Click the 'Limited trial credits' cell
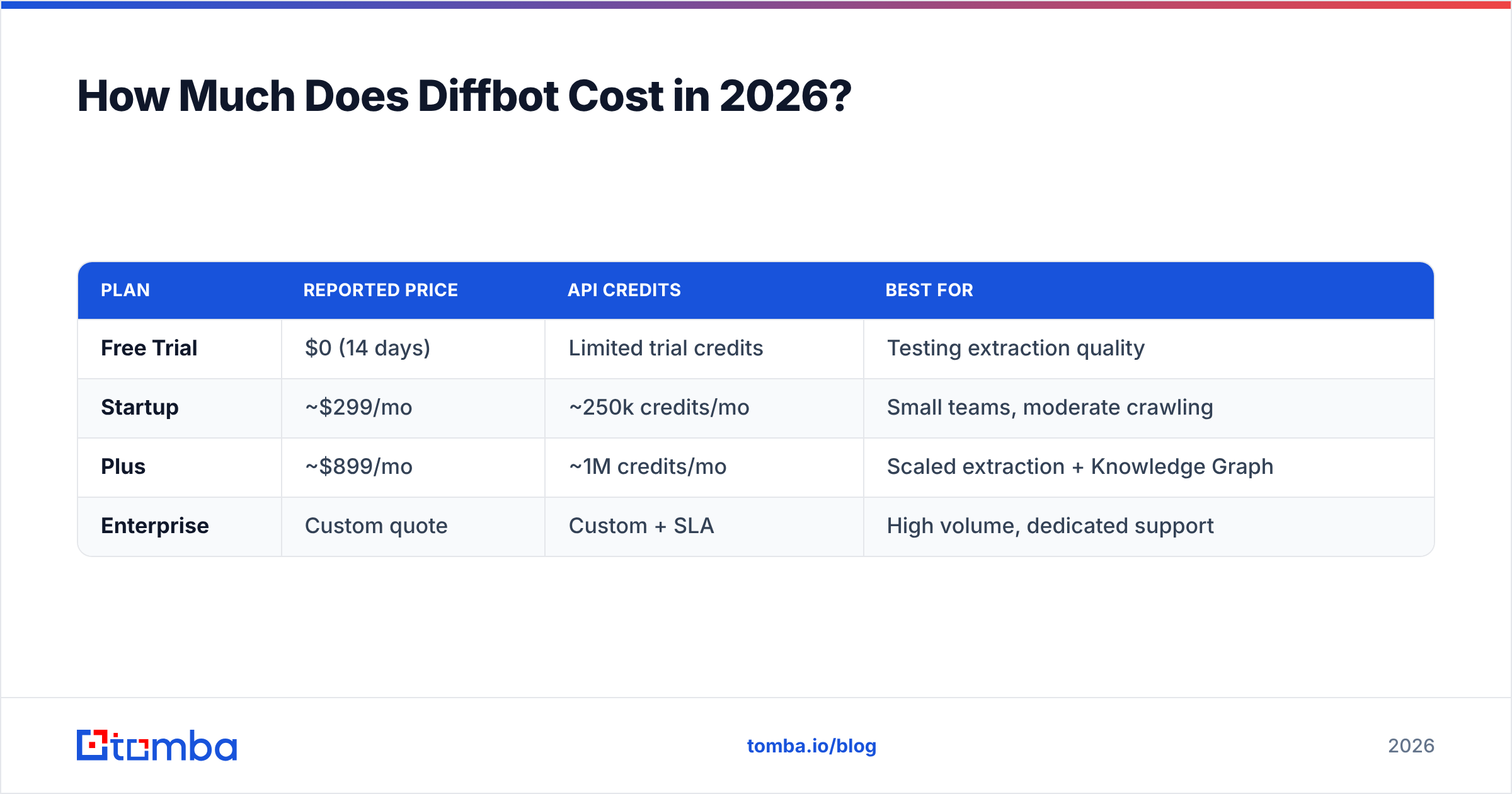 point(704,348)
